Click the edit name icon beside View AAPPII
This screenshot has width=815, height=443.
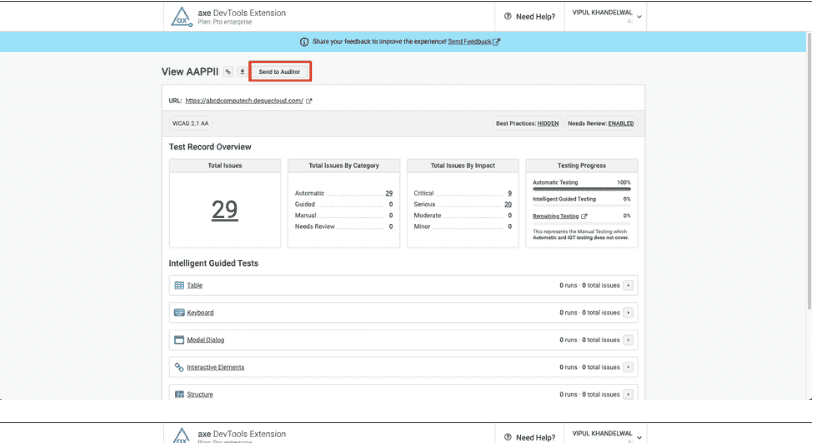228,72
